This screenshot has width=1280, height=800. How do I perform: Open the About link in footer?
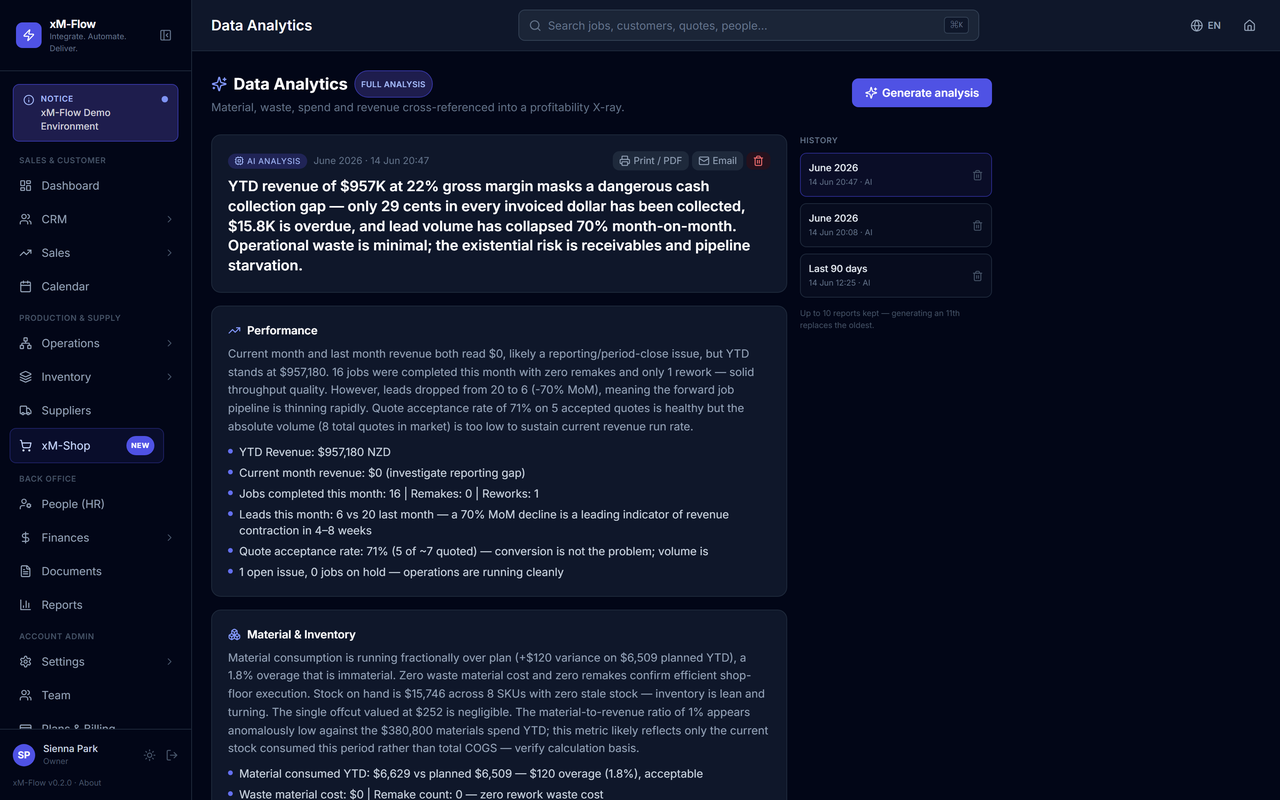pos(90,783)
